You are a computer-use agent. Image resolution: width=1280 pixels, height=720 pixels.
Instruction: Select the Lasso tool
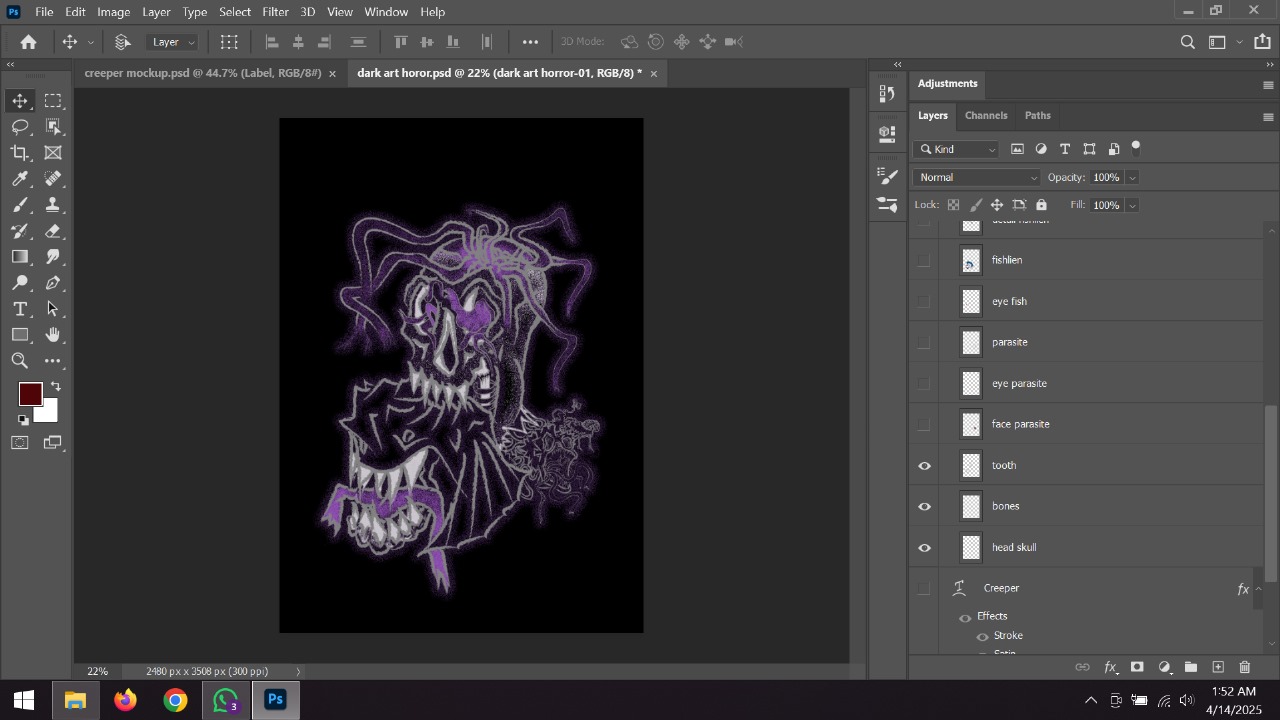click(20, 127)
